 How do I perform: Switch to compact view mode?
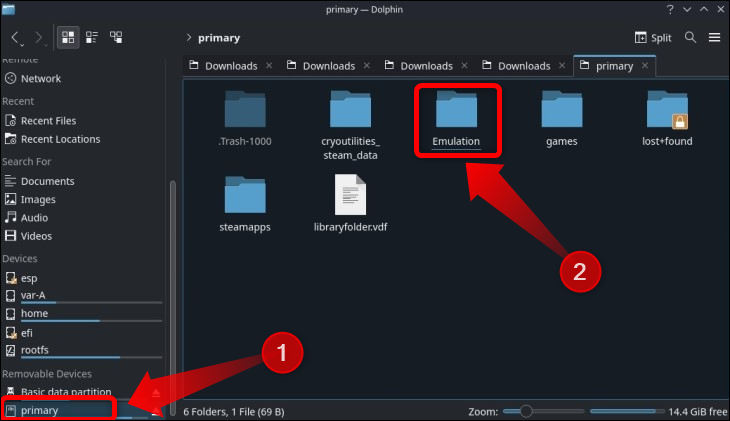(92, 38)
